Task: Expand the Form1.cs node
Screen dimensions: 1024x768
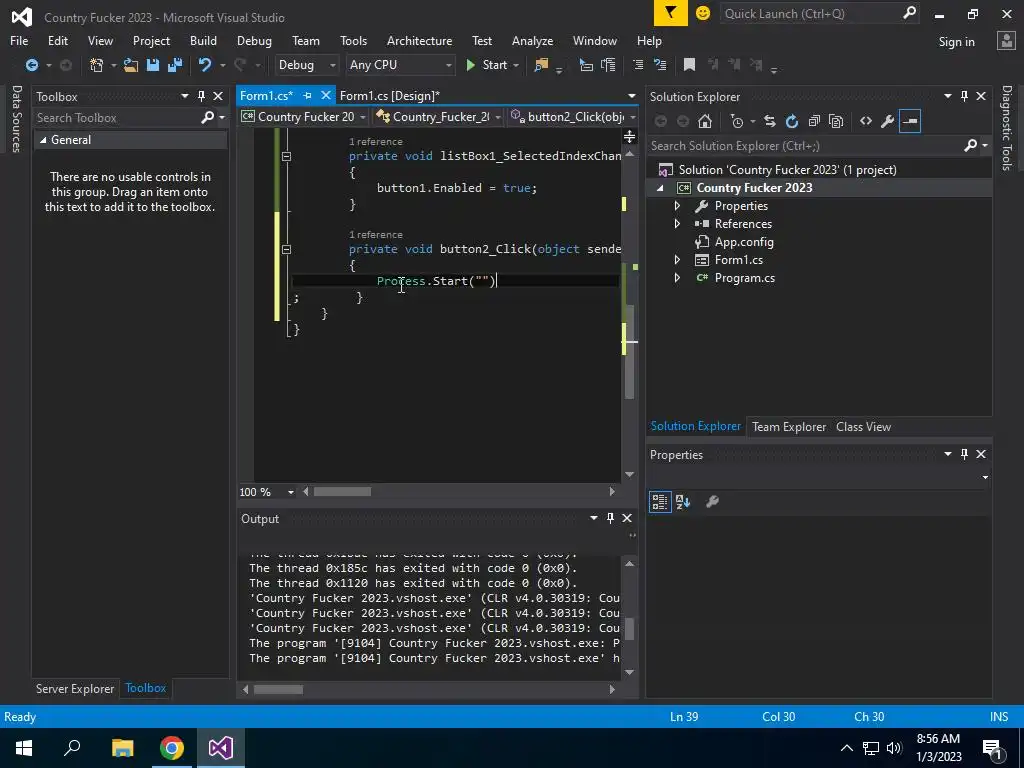Action: (677, 260)
